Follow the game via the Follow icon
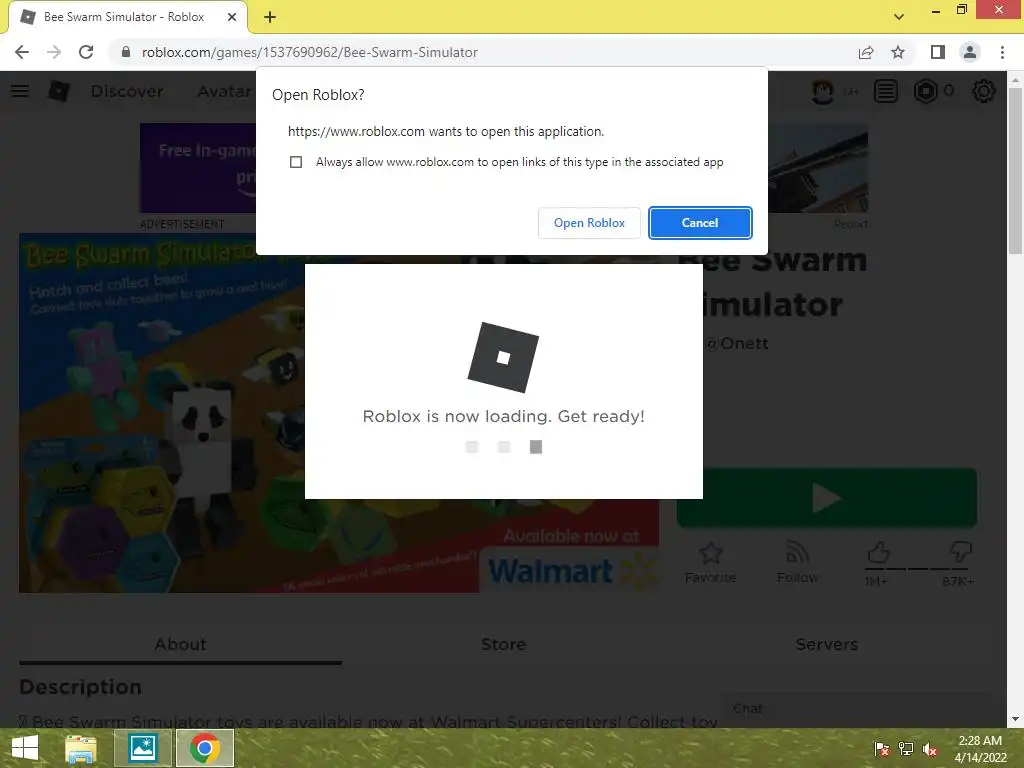 [797, 562]
